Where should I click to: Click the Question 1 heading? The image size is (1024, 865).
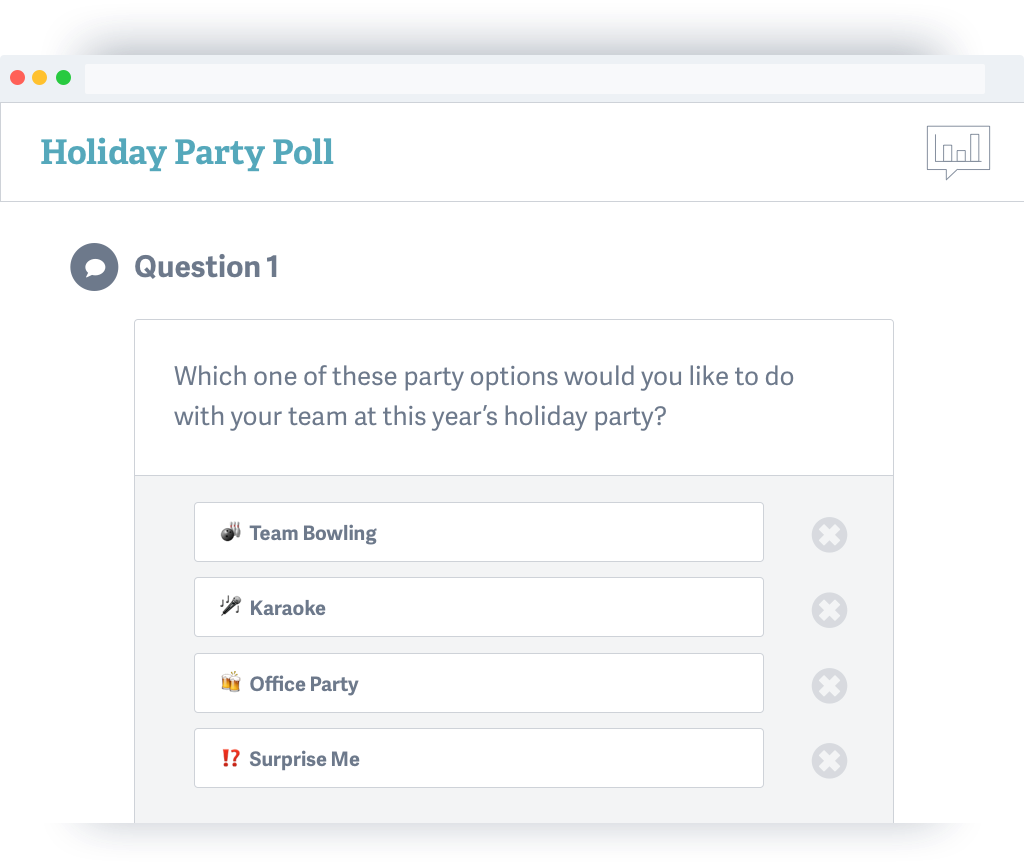[206, 267]
